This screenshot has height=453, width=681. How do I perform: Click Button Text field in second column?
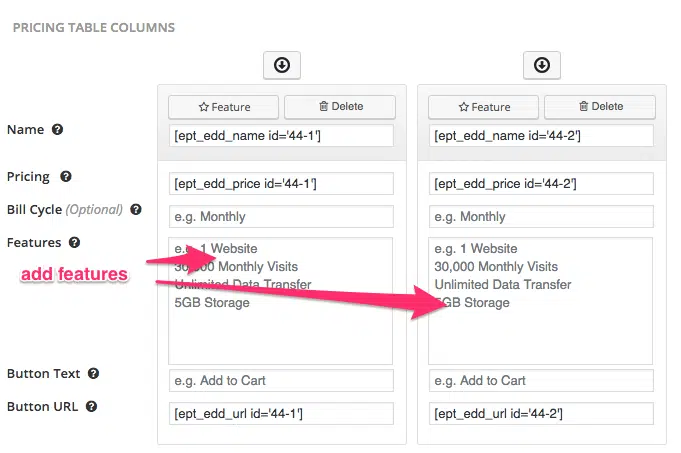pyautogui.click(x=541, y=380)
